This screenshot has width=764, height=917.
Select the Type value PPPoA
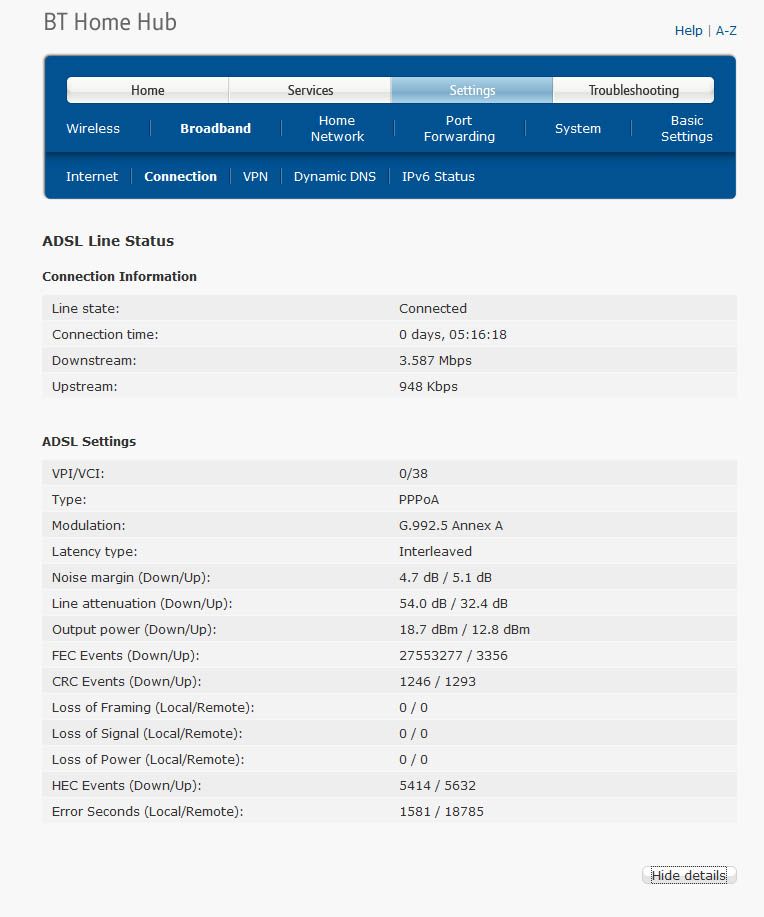click(419, 499)
